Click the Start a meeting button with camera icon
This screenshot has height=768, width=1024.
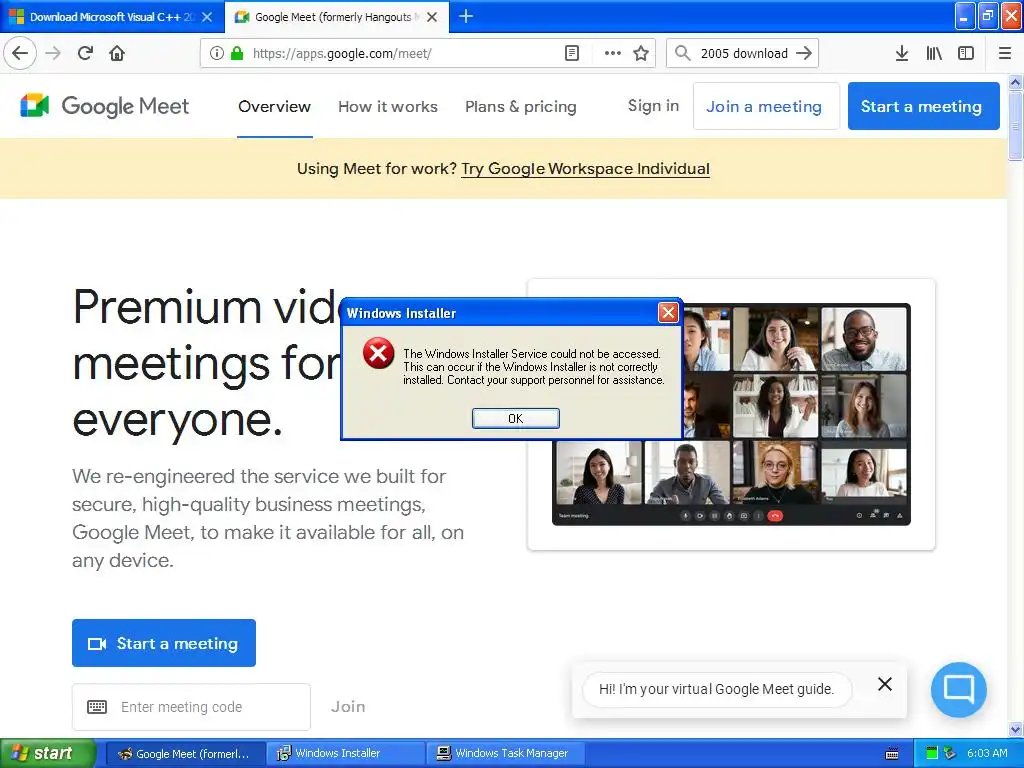pyautogui.click(x=164, y=643)
